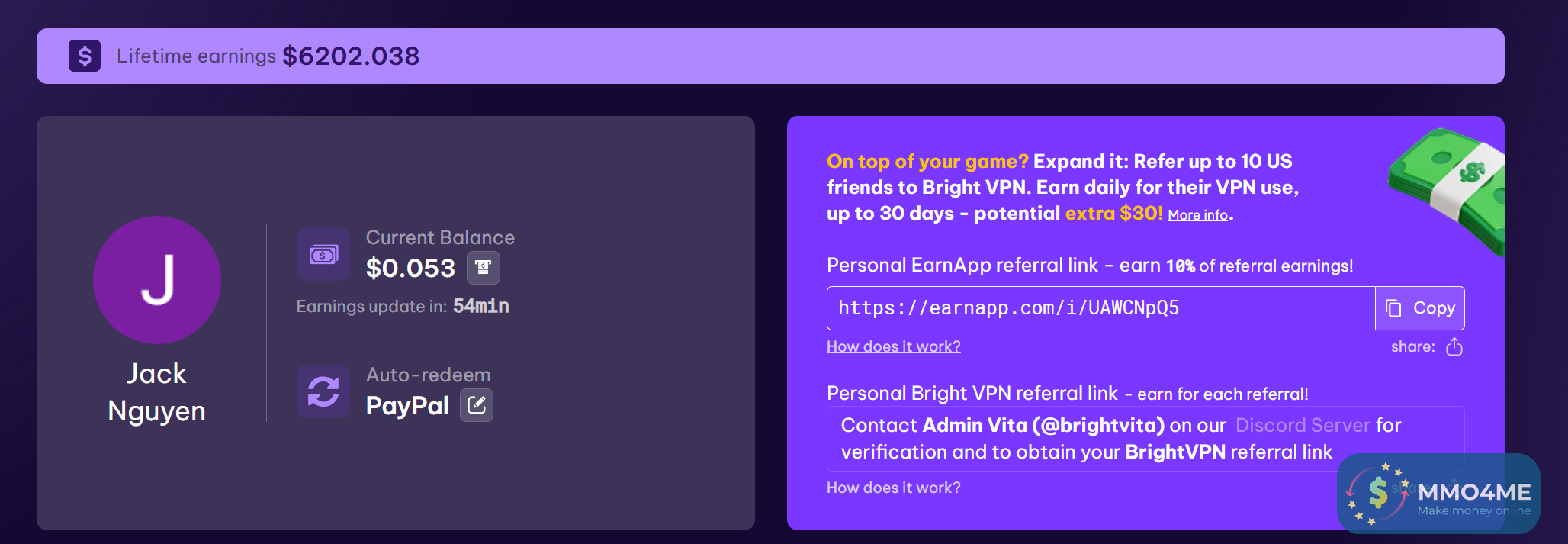Open How does it work under Bright VPN
Viewport: 1568px width, 544px height.
893,488
